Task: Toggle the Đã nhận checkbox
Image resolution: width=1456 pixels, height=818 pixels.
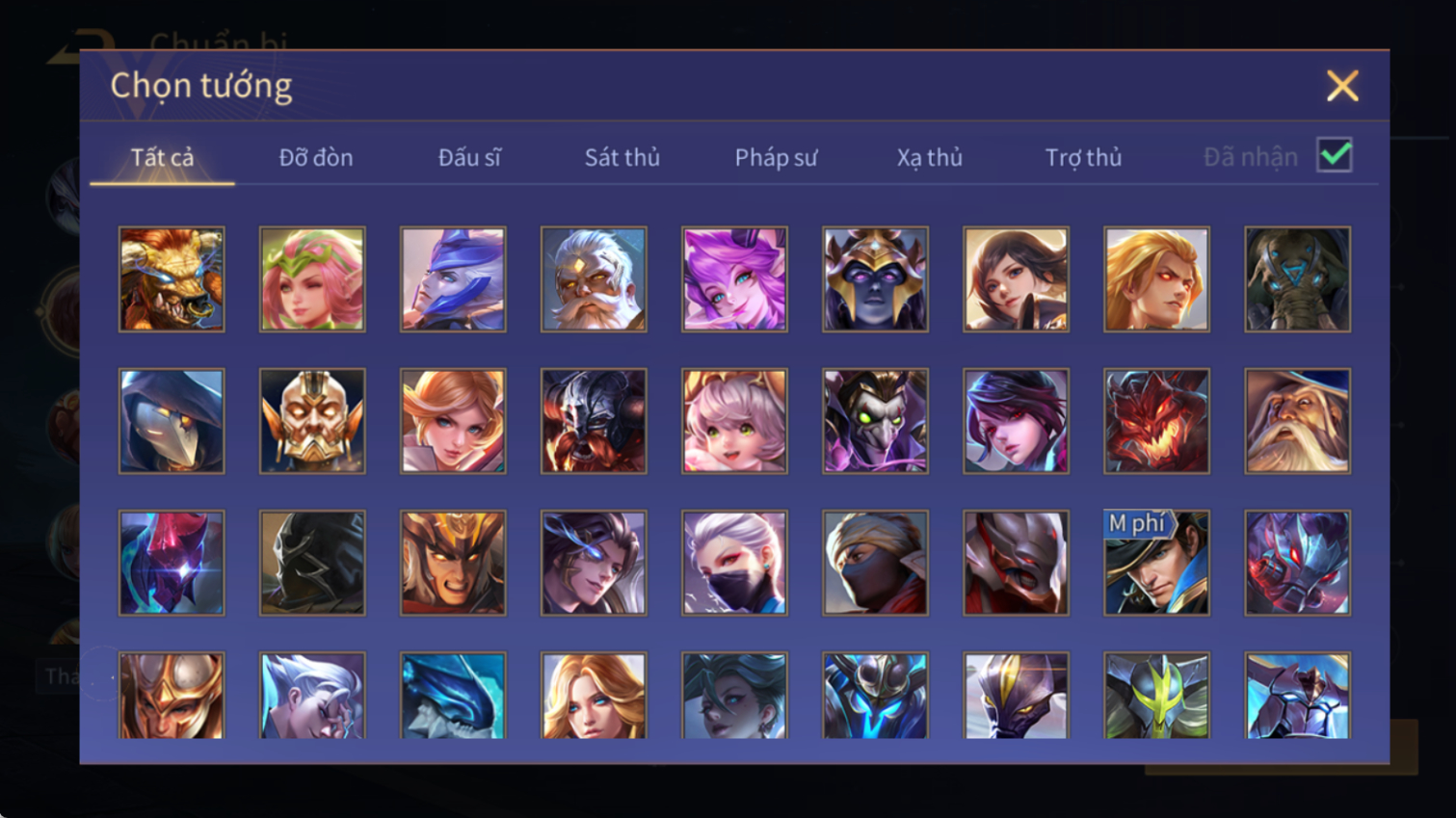Action: click(1335, 155)
